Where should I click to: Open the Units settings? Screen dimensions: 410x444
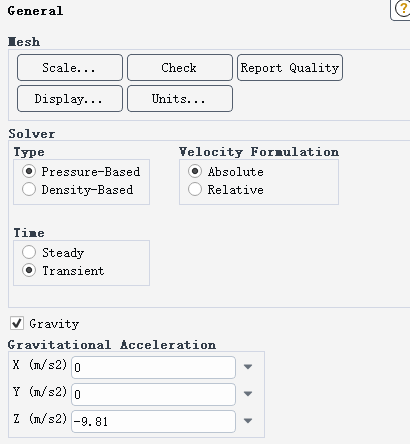[180, 99]
